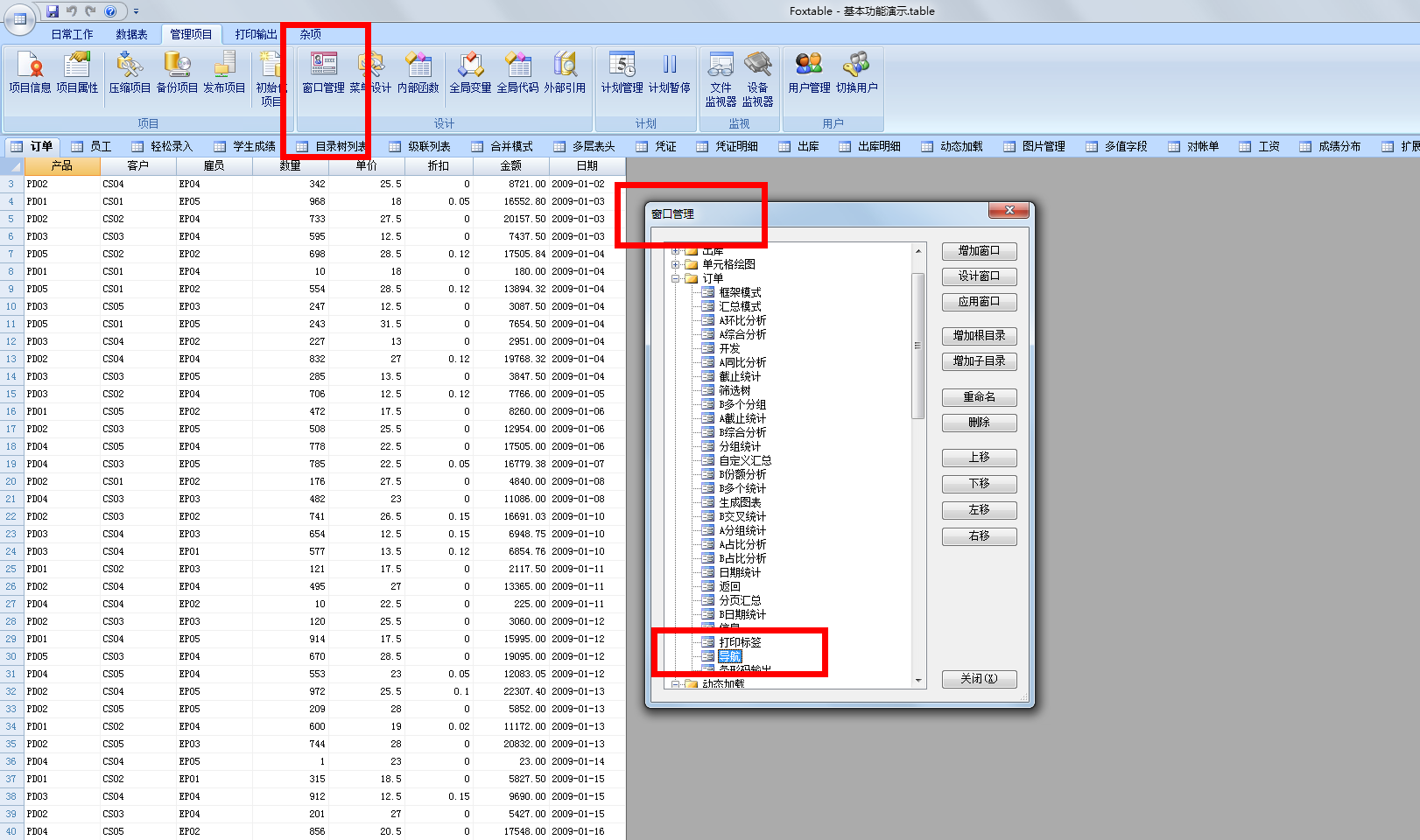The width and height of the screenshot is (1420, 840).
Task: Open the 员工 table tab
Action: click(x=92, y=146)
